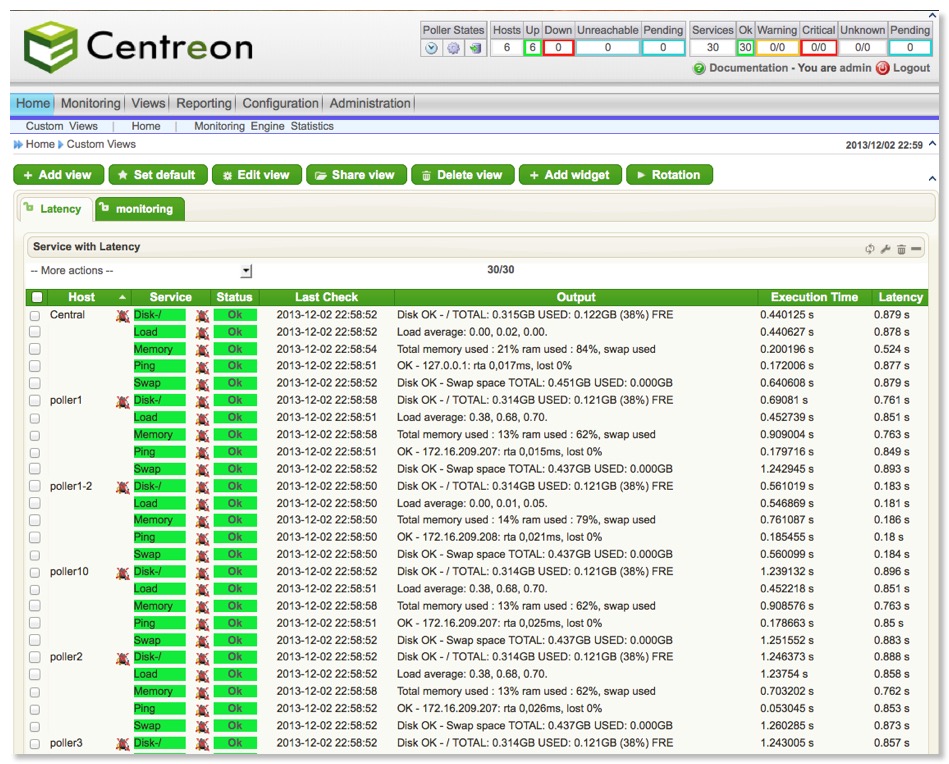Tick the select-all checkbox in table header
Viewport: 949px width, 764px height.
click(x=37, y=297)
